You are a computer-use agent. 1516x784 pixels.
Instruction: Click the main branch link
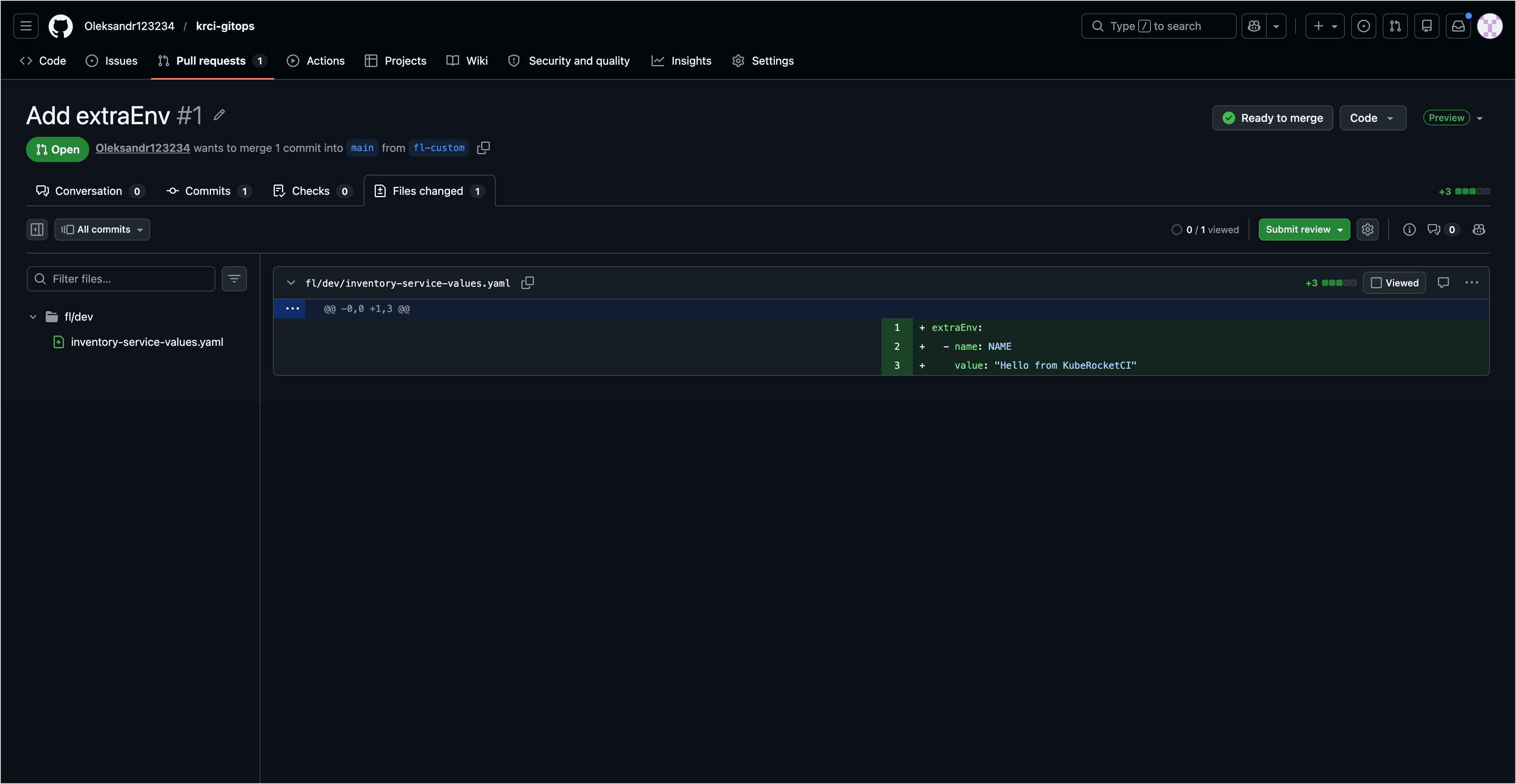(x=362, y=148)
